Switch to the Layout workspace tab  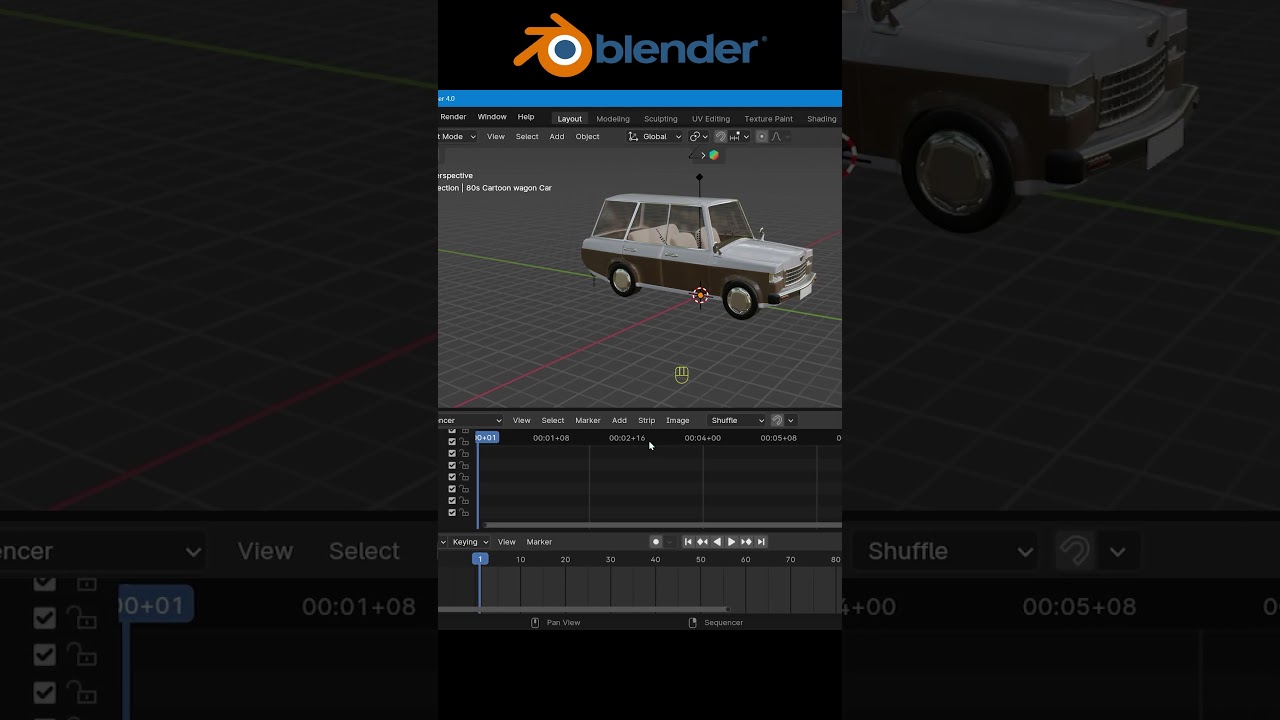click(x=570, y=119)
